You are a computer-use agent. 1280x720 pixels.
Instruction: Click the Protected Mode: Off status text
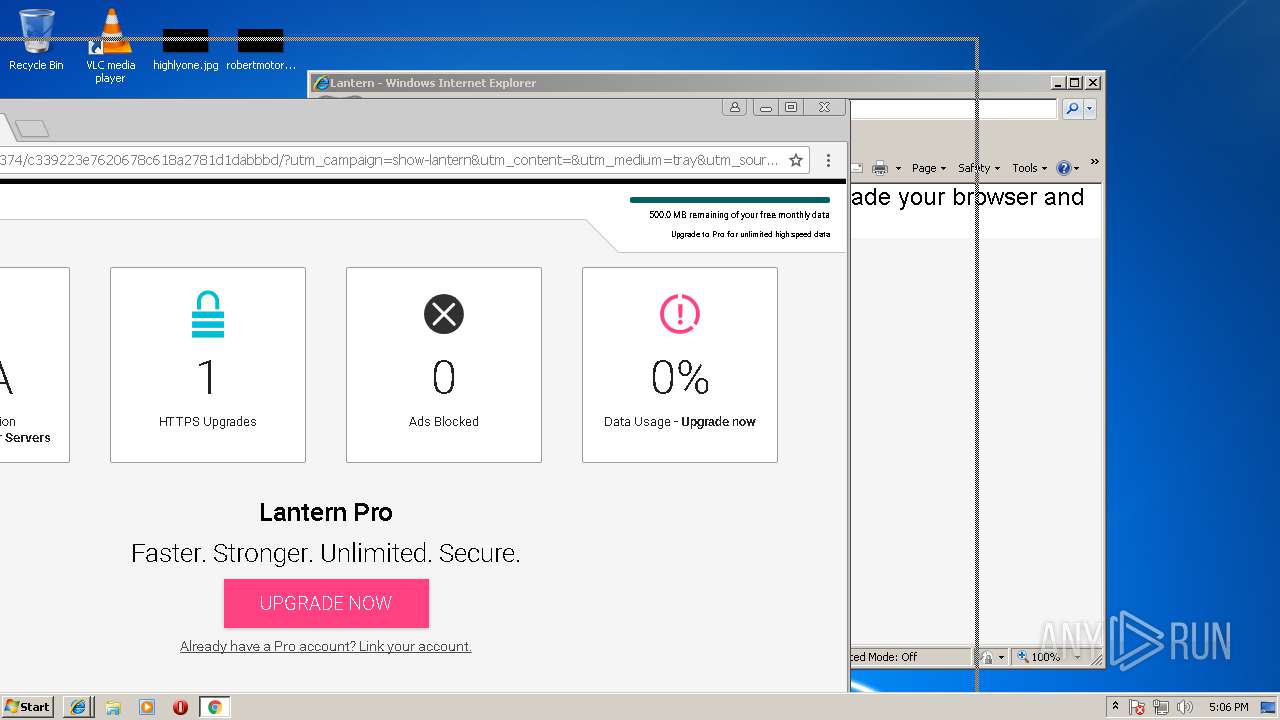click(x=885, y=657)
